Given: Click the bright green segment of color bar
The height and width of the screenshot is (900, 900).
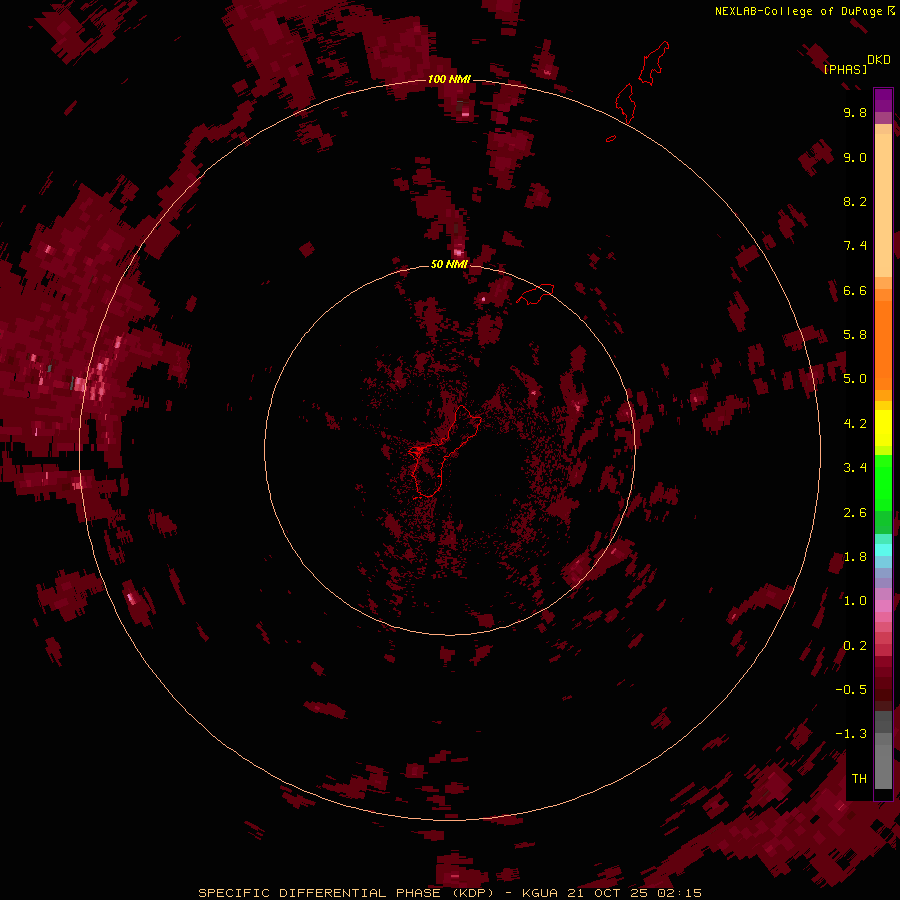Looking at the screenshot, I should 883,482.
